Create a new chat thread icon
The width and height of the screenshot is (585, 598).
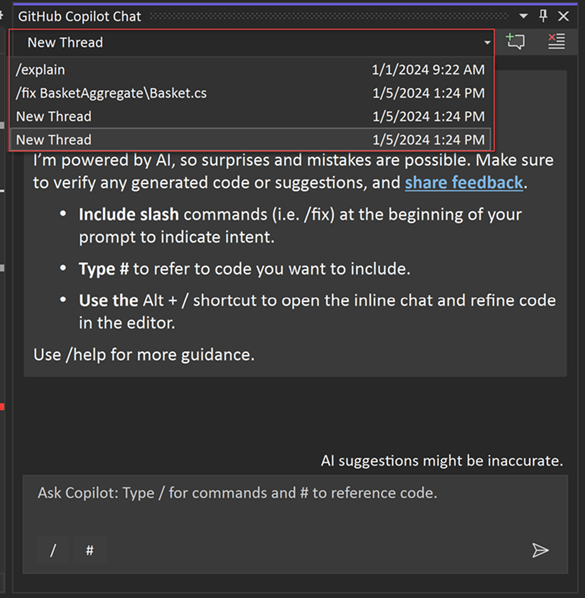point(515,41)
